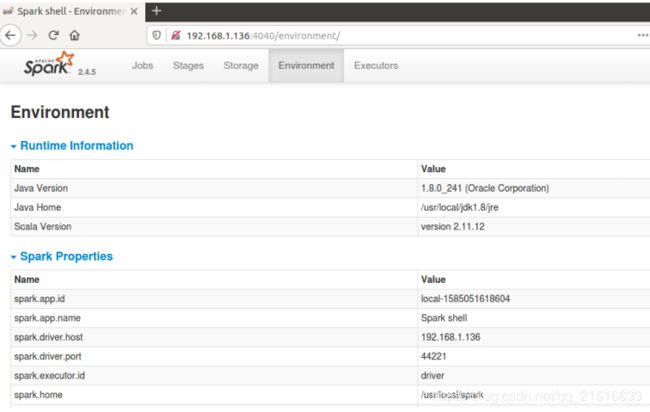Image resolution: width=650 pixels, height=412 pixels.
Task: Select the Spark shell - Environment tab
Action: (x=70, y=11)
